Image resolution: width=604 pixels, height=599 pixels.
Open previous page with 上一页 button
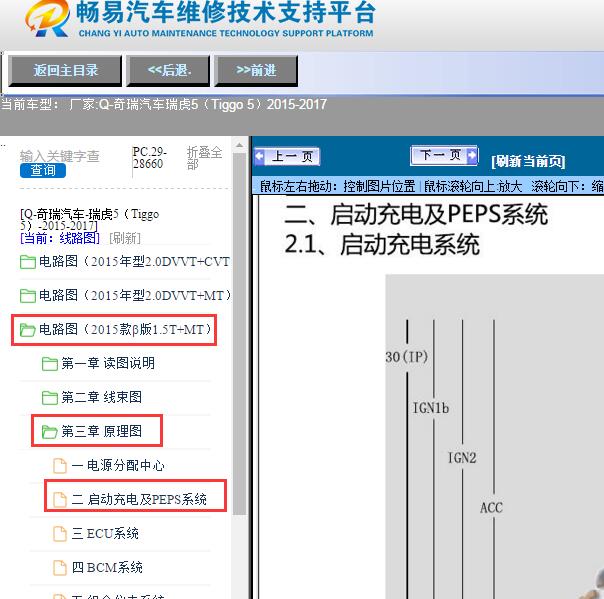[287, 156]
